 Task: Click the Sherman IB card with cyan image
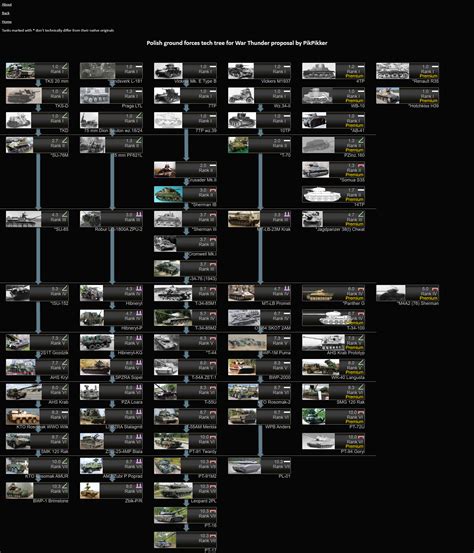point(185,194)
